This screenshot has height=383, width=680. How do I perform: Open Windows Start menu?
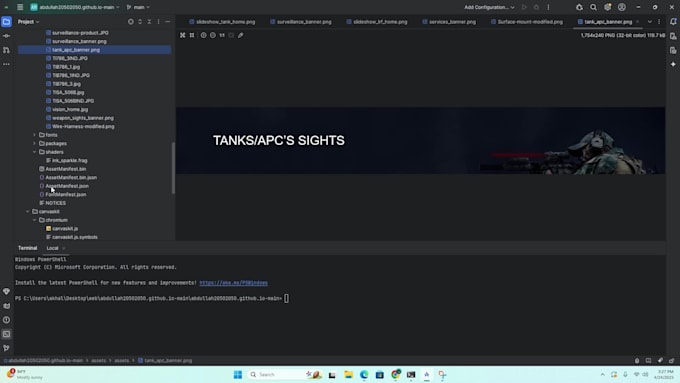(238, 374)
